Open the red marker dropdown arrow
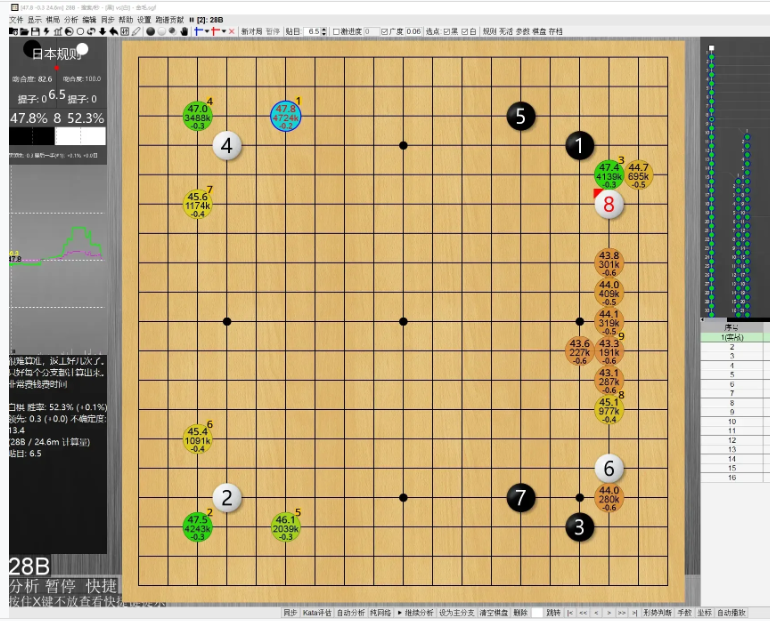The image size is (770, 621). pyautogui.click(x=223, y=32)
